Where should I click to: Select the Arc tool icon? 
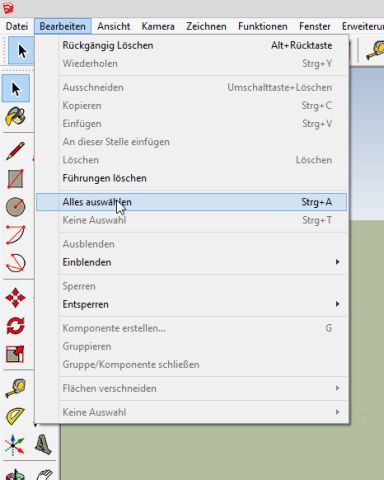pos(15,235)
